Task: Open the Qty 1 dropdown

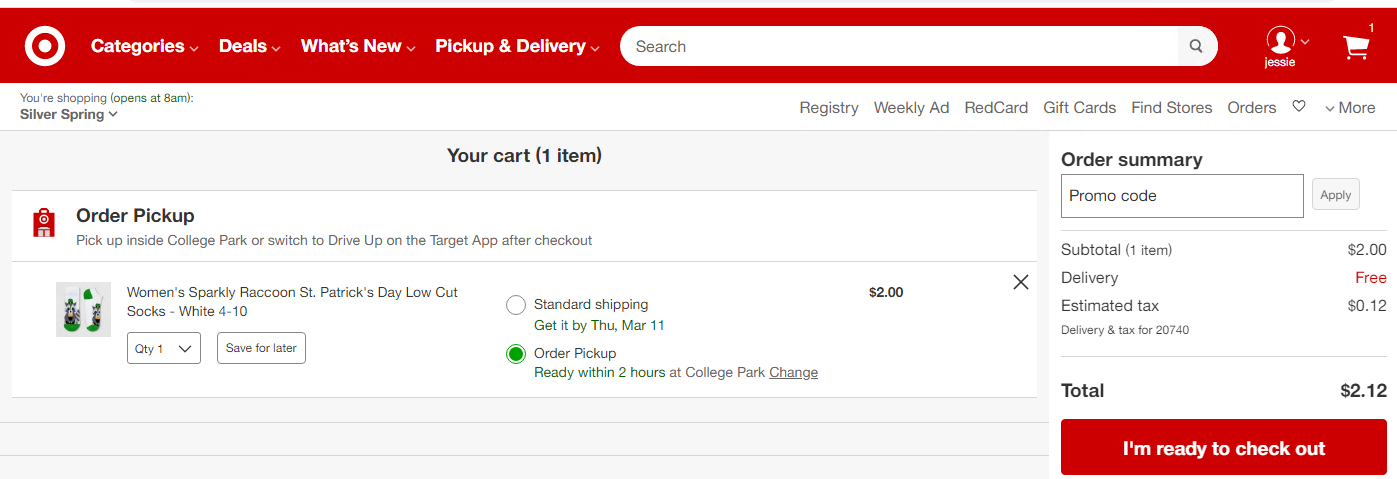Action: tap(164, 348)
